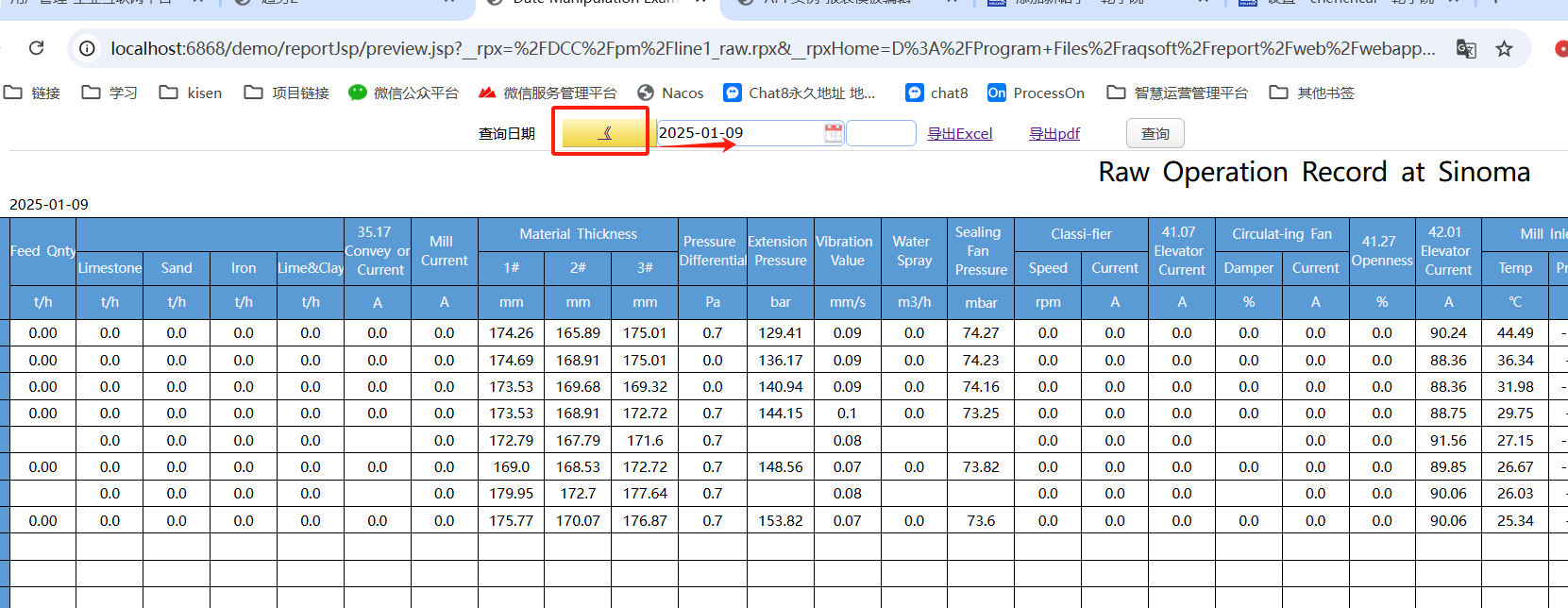Viewport: 1568px width, 608px height.
Task: Open the ProcessOn bookmark
Action: point(1036,93)
